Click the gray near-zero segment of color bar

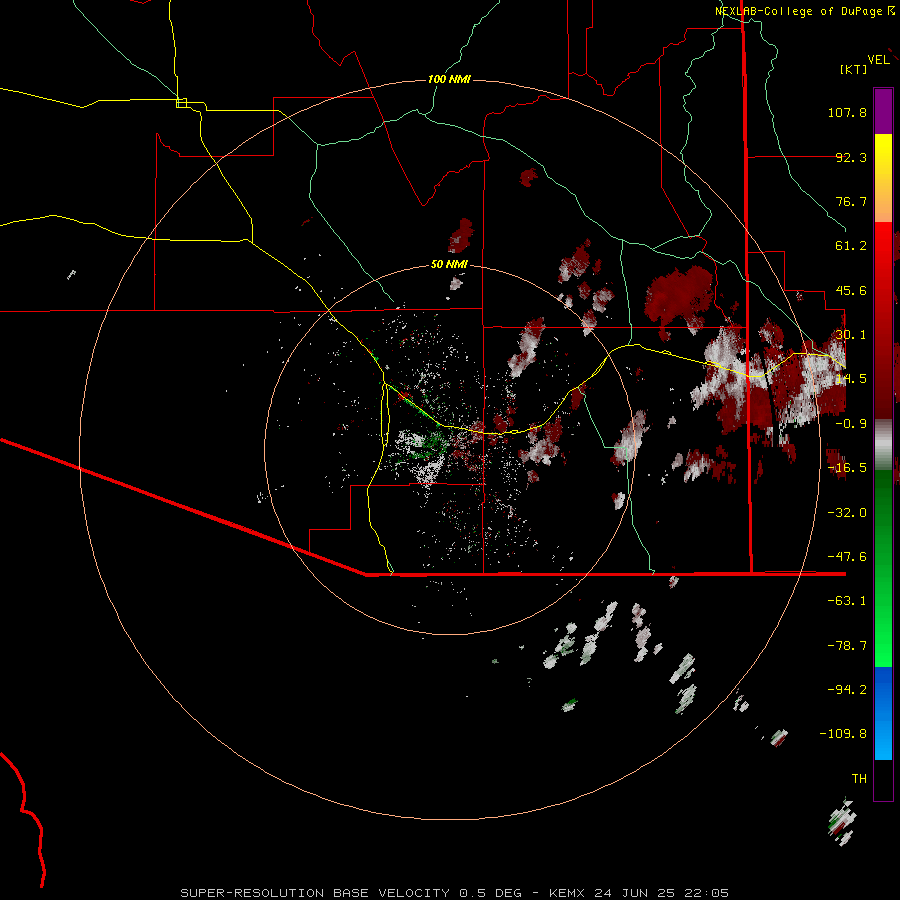883,444
